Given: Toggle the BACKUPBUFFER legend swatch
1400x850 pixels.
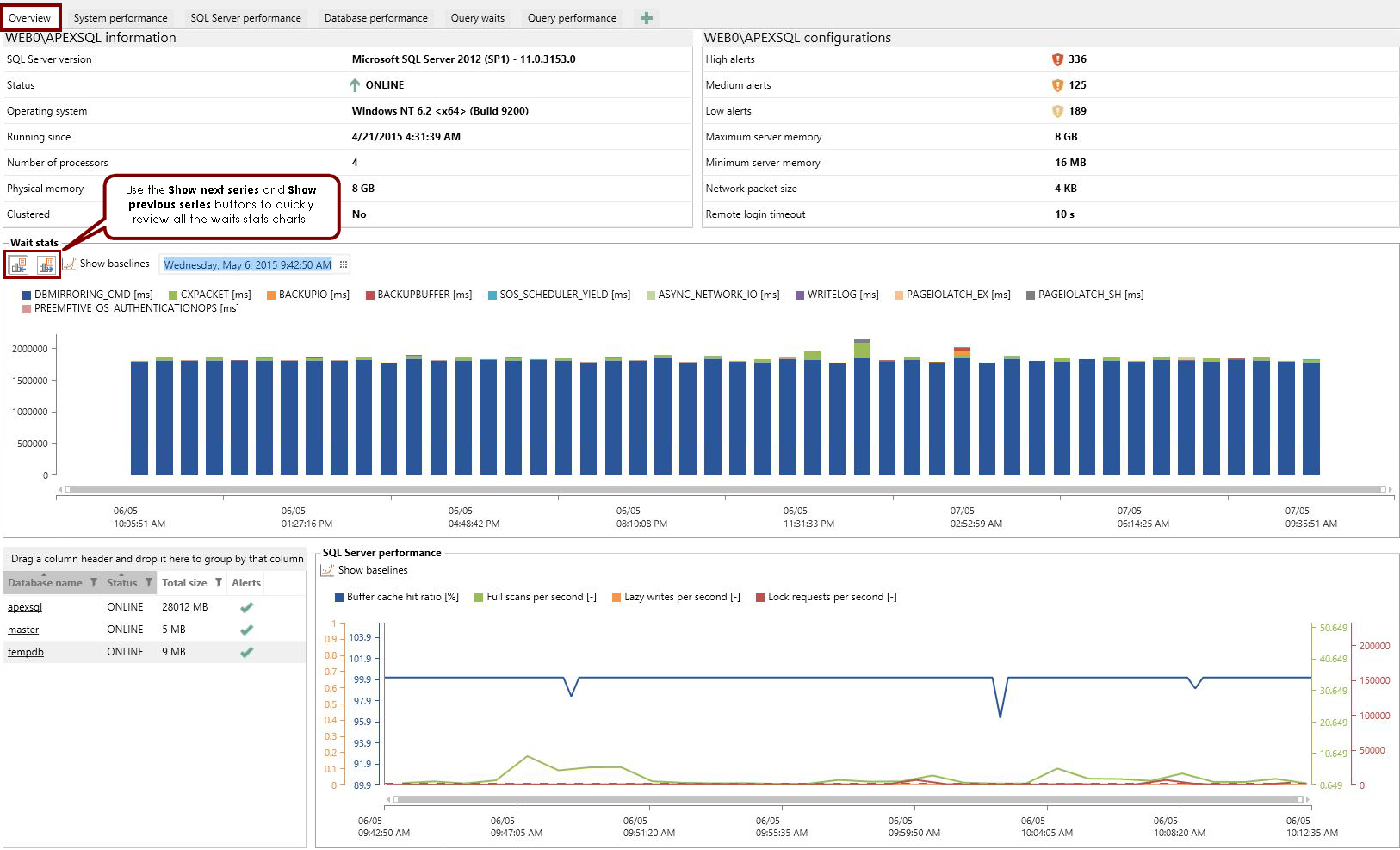Looking at the screenshot, I should pos(370,295).
